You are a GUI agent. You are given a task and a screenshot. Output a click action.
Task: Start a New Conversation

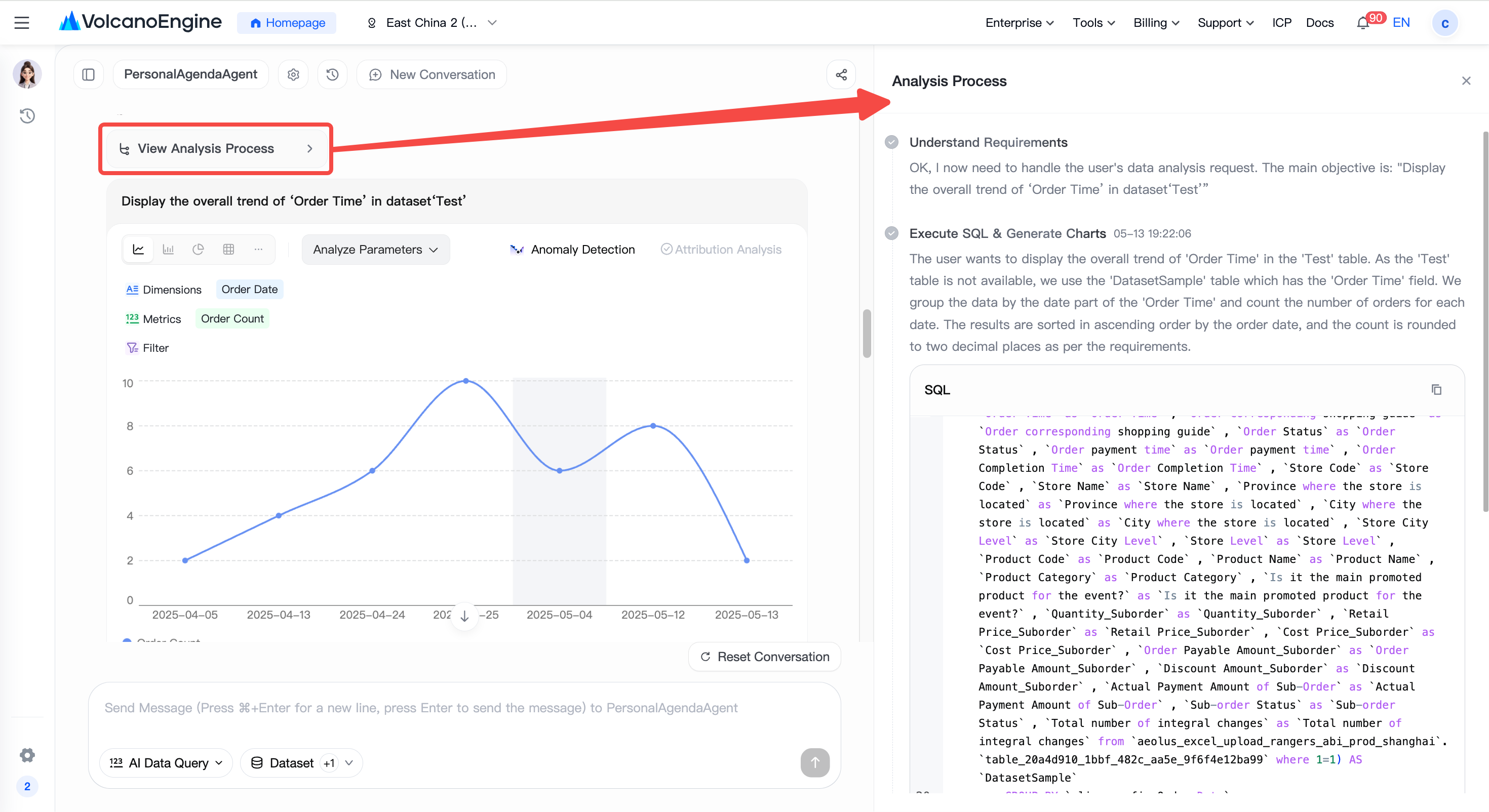(x=432, y=74)
